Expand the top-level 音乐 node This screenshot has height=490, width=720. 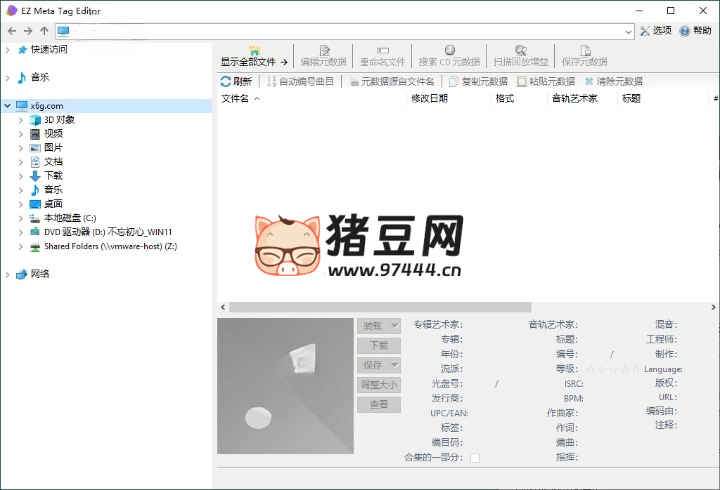tap(7, 78)
